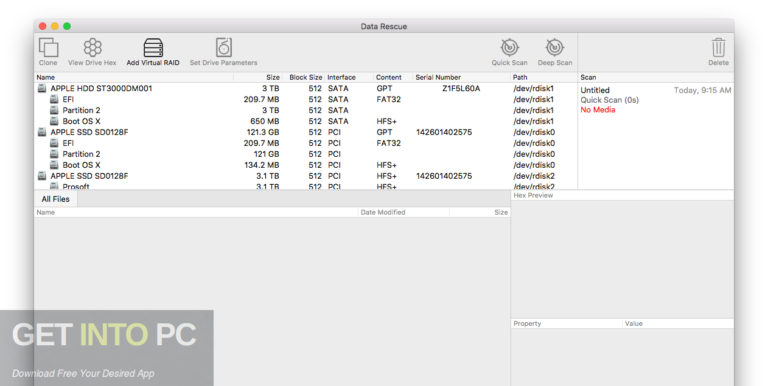Select the Untitled scan entry
Image resolution: width=768 pixels, height=386 pixels.
click(595, 90)
